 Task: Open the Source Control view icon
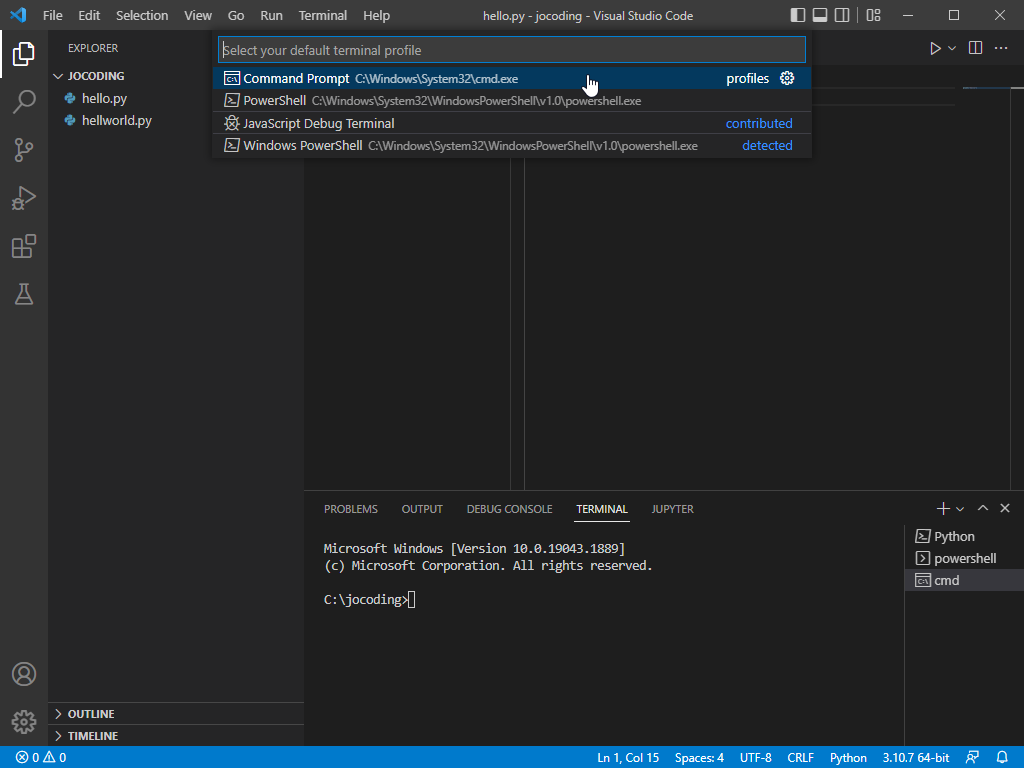click(x=24, y=150)
